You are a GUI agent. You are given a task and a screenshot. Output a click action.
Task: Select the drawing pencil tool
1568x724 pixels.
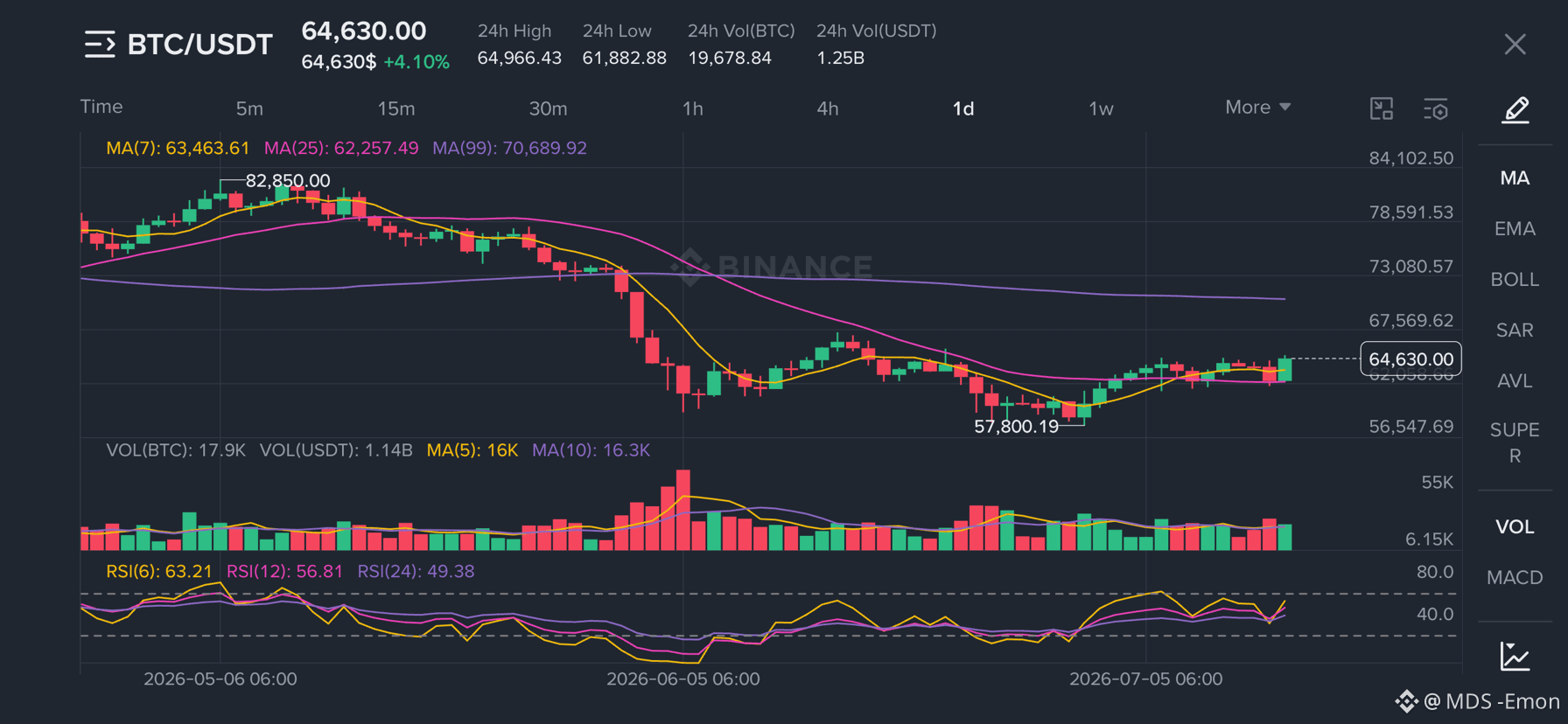pos(1515,110)
